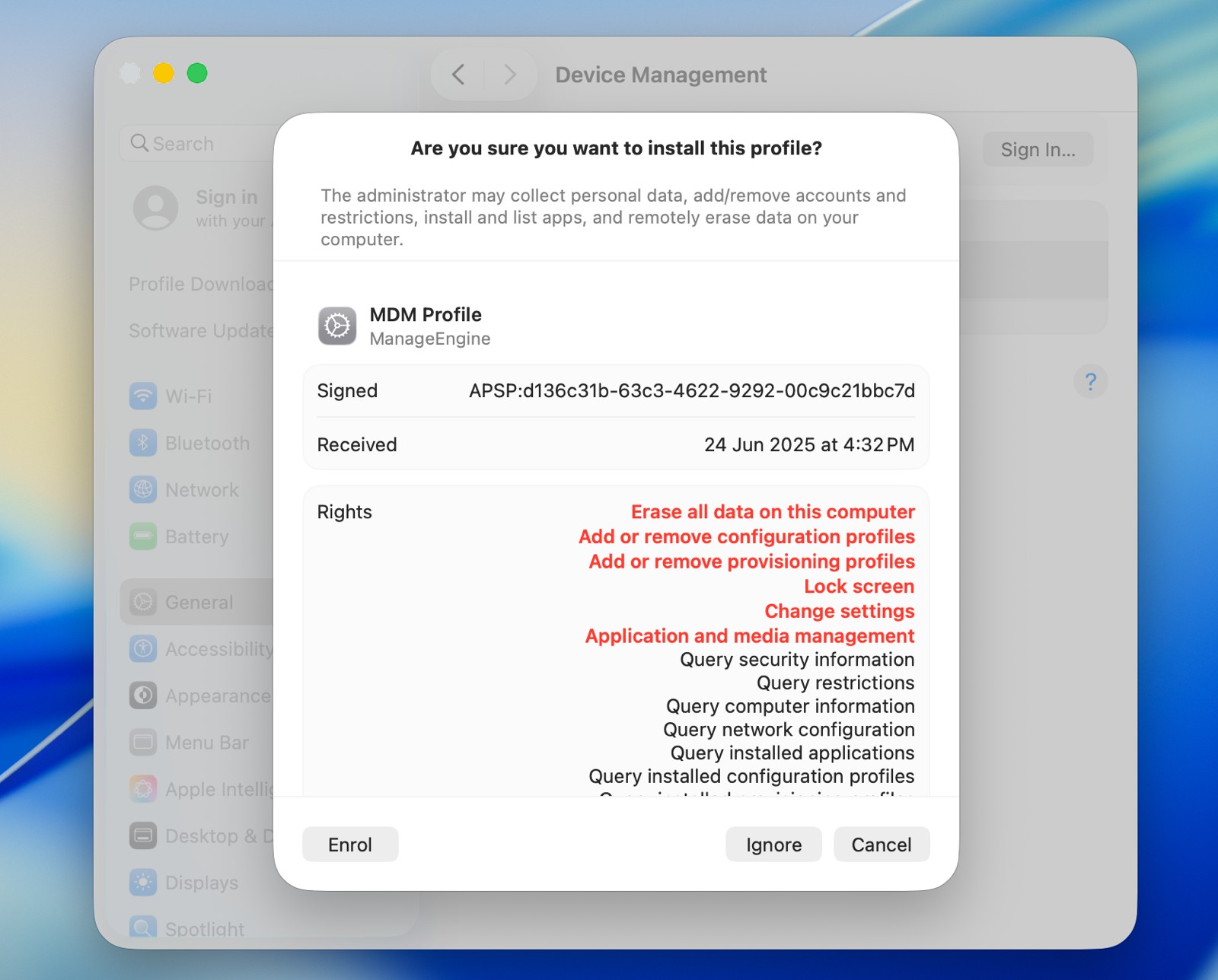This screenshot has height=980, width=1218.
Task: Open Accessibility settings
Action: 213,649
